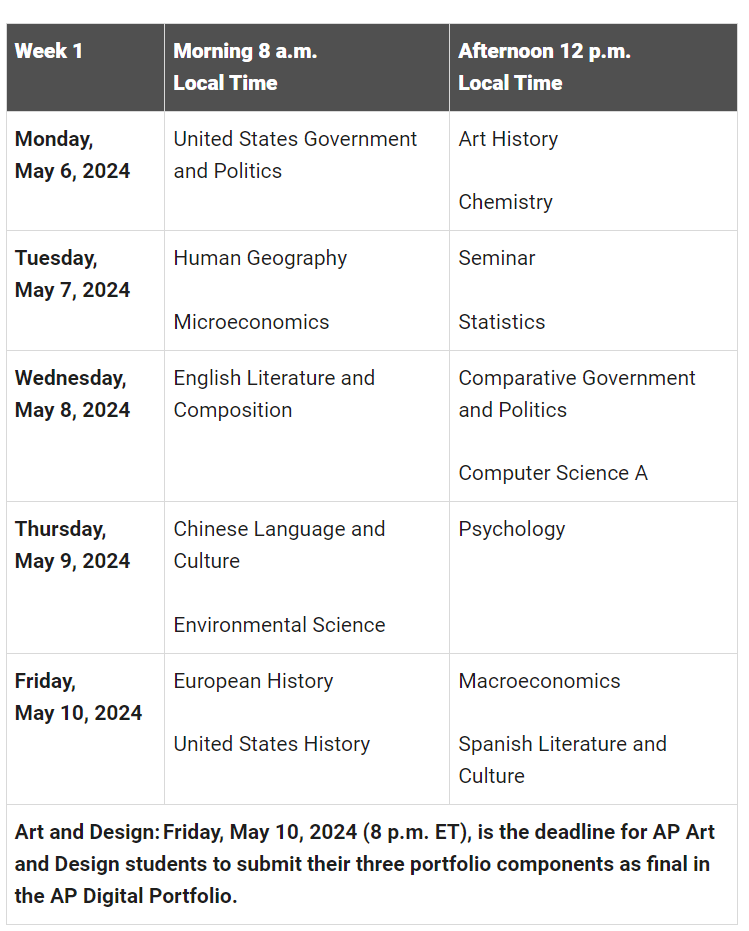The width and height of the screenshot is (749, 931).
Task: Click the Psychology exam entry
Action: click(511, 530)
